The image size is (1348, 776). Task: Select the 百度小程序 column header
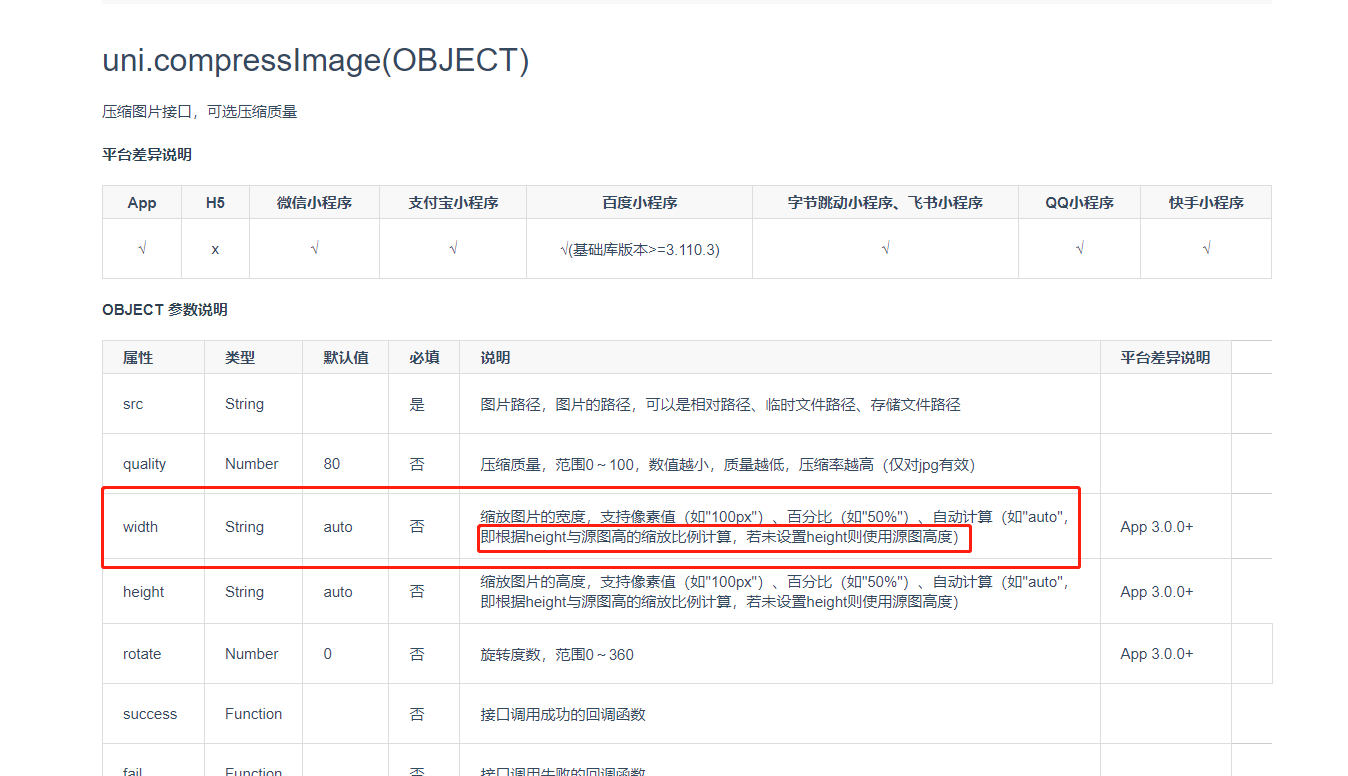[x=639, y=203]
